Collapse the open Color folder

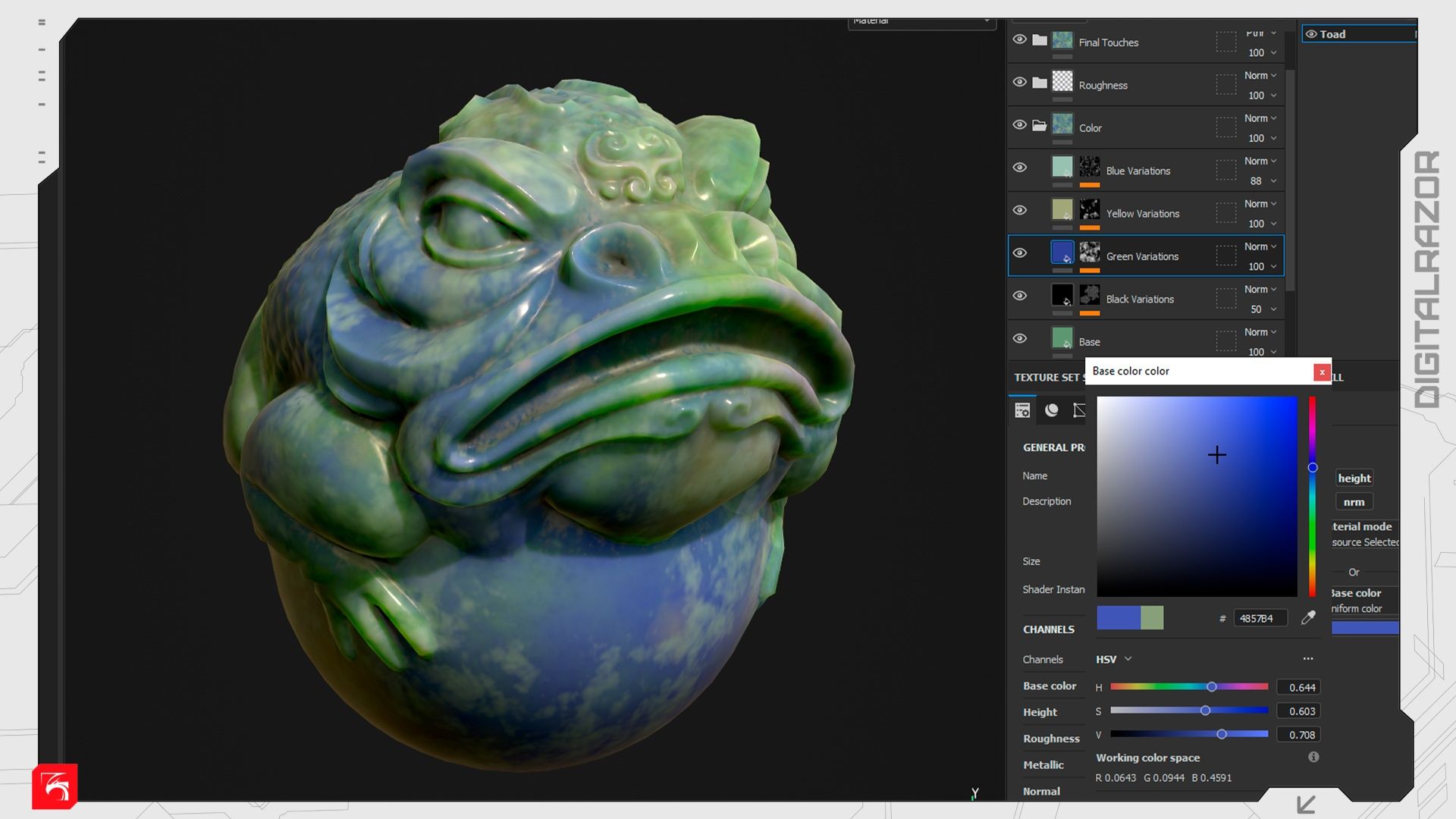click(1040, 125)
